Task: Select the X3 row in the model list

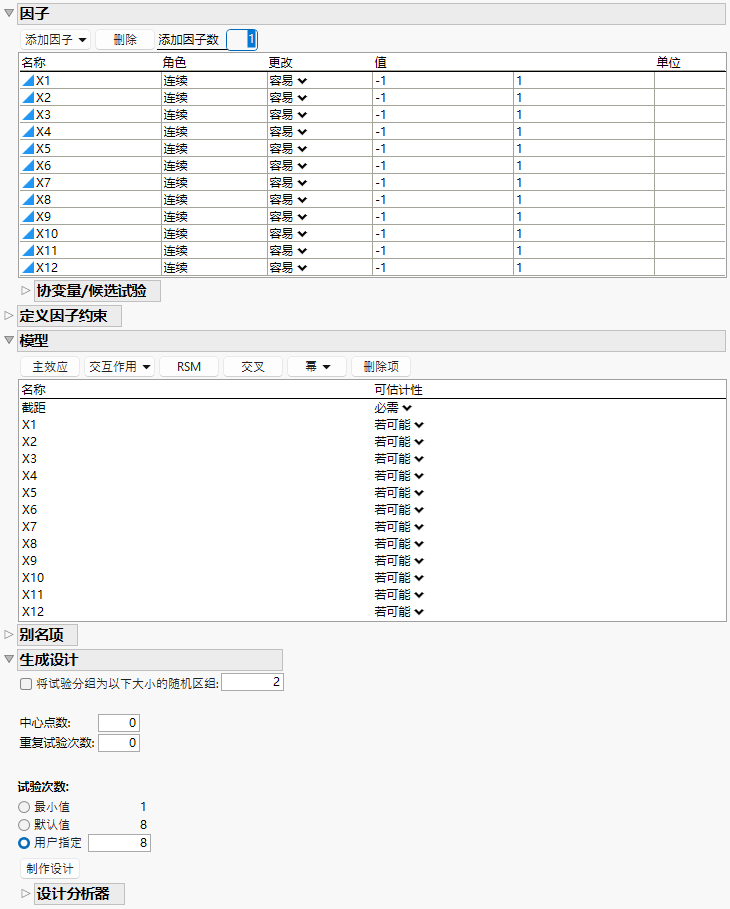Action: [x=372, y=459]
